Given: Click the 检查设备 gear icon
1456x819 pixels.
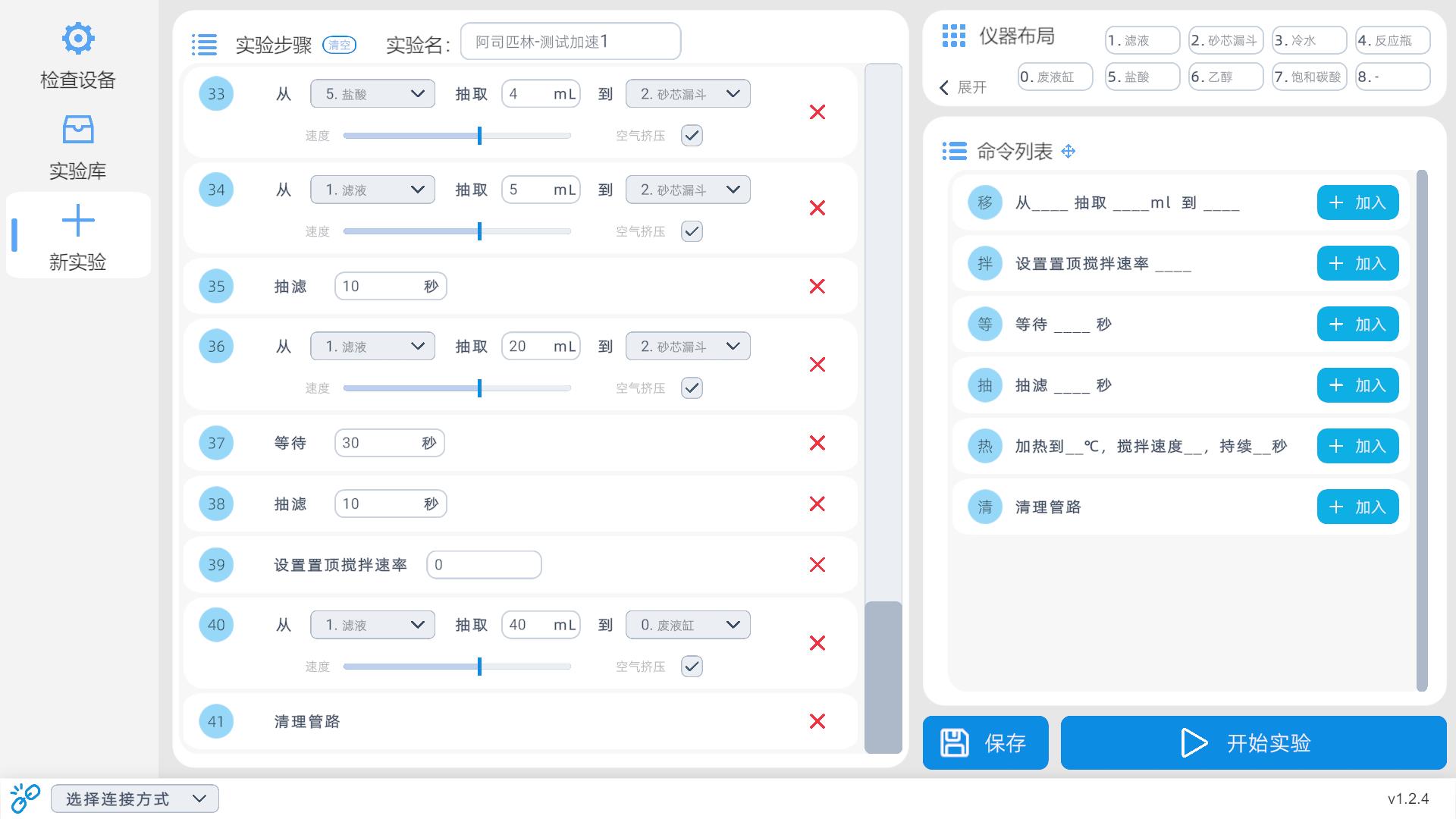Looking at the screenshot, I should tap(78, 38).
